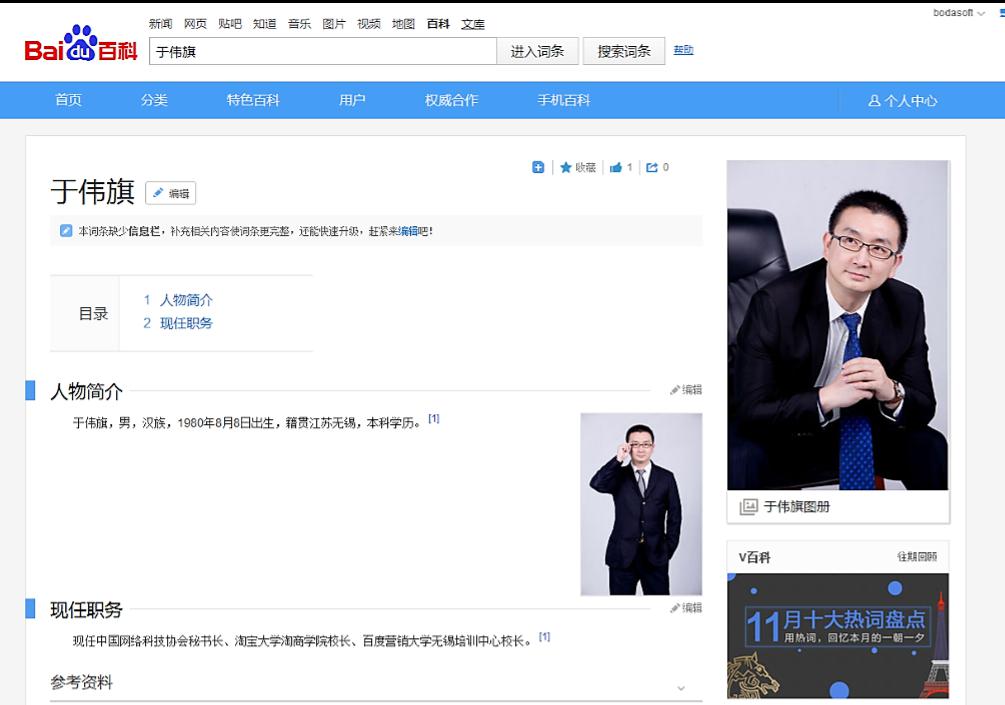Open the 视频 service link
The image size is (1005, 705).
369,24
